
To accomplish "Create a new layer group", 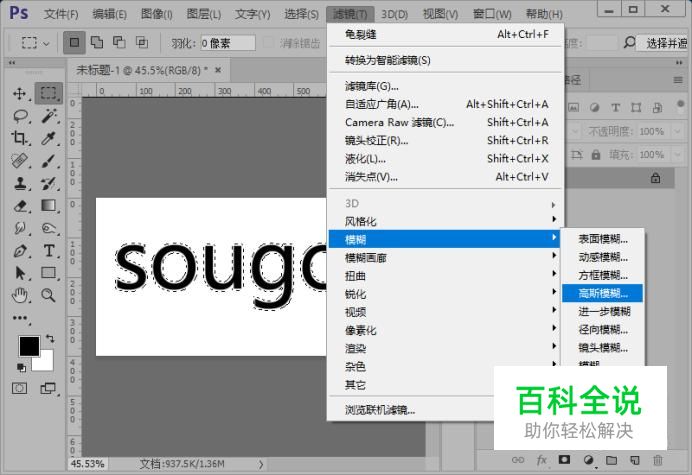I will pyautogui.click(x=611, y=460).
